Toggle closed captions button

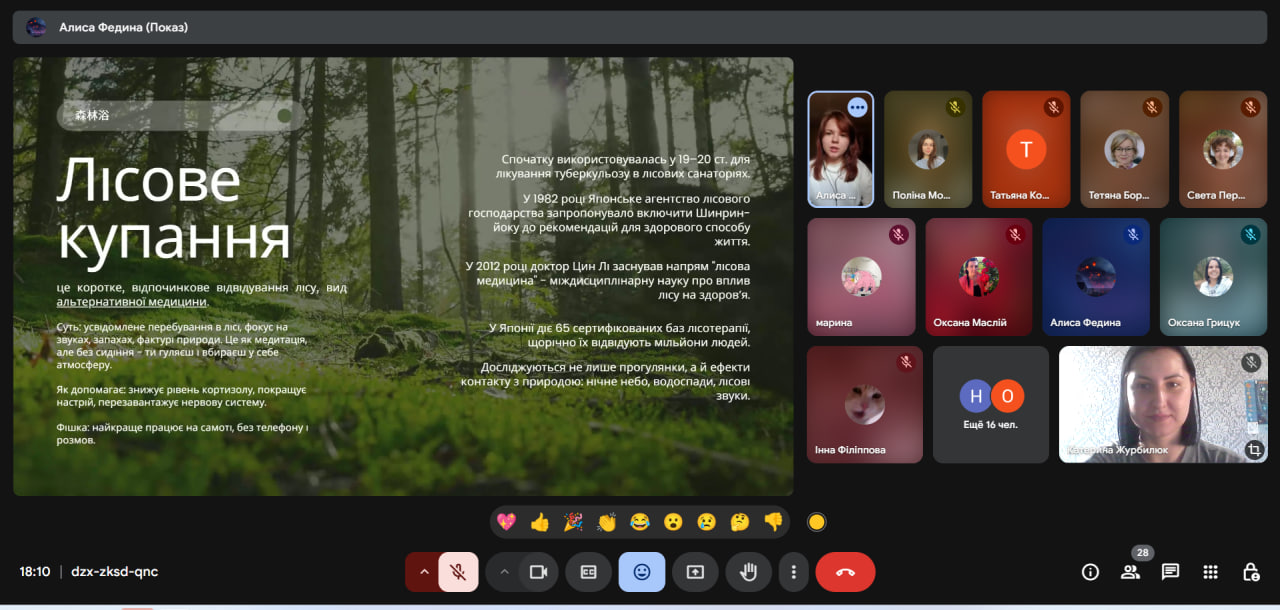[x=588, y=572]
